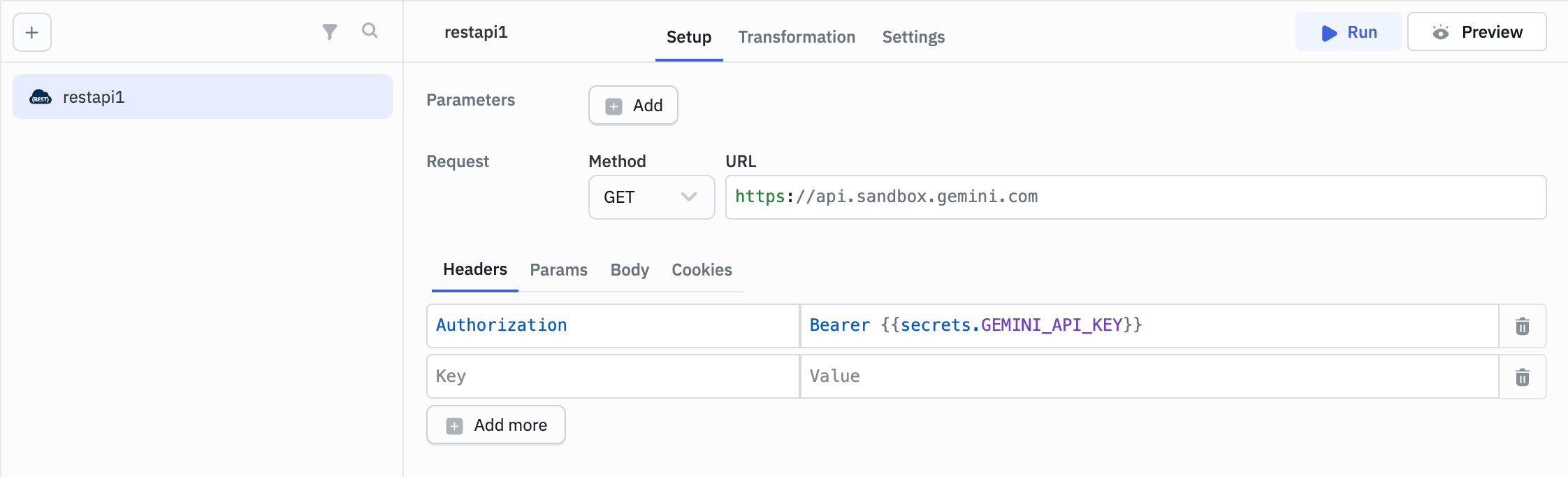Screen dimensions: 1568x477
Task: Click the trash icon on the empty Key row
Action: [x=1522, y=377]
